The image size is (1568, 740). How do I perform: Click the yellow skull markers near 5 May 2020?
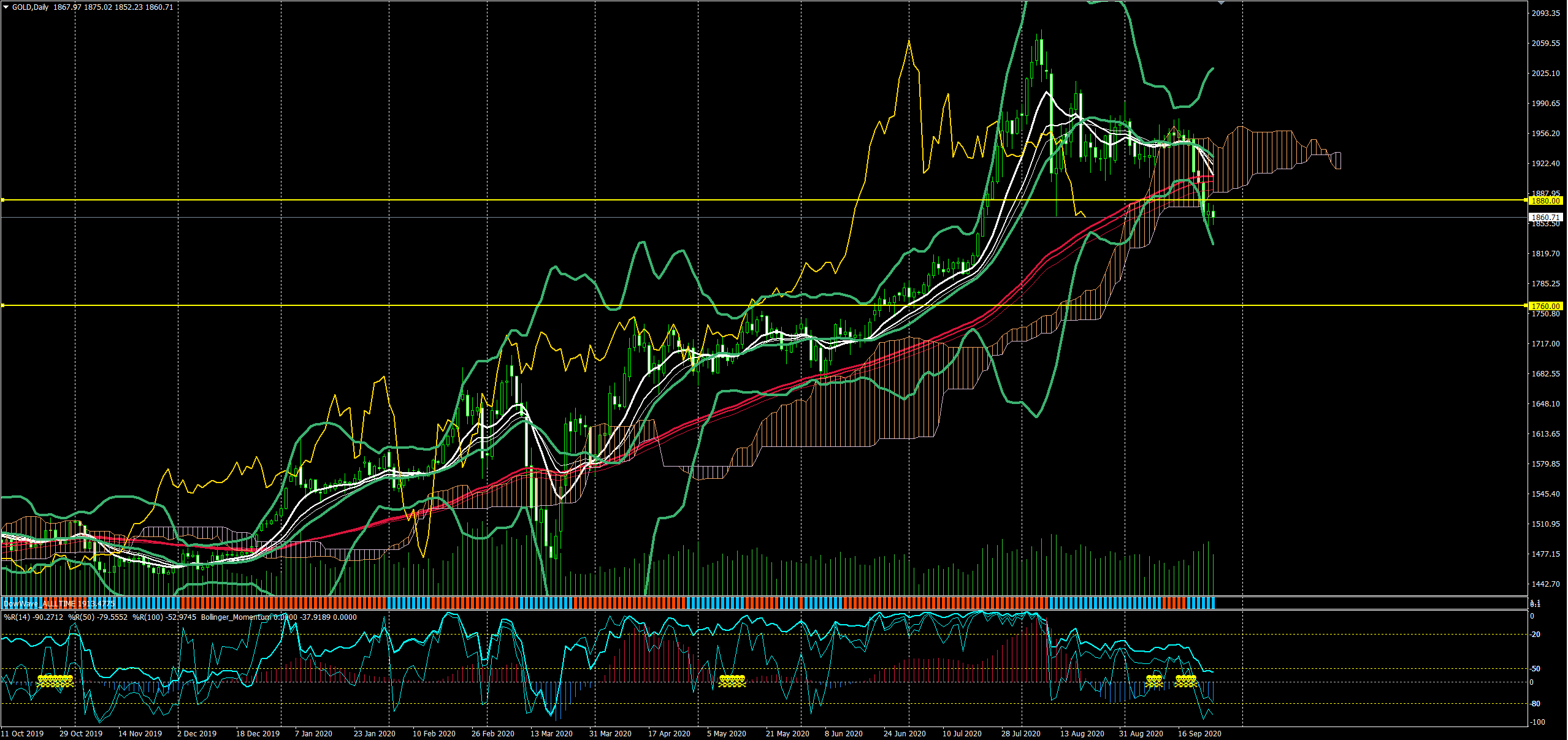(732, 680)
